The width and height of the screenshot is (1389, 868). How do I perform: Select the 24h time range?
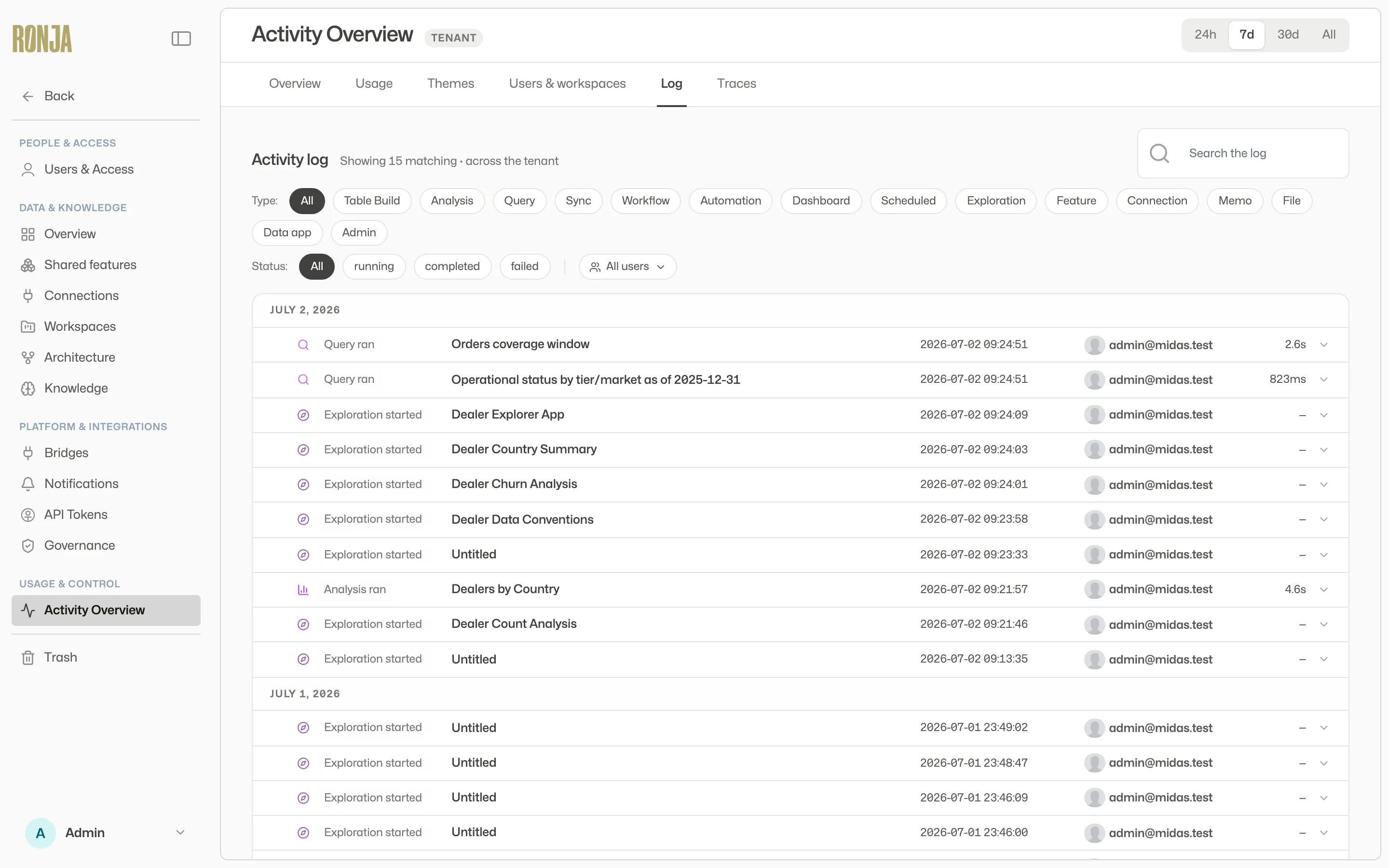click(x=1205, y=34)
